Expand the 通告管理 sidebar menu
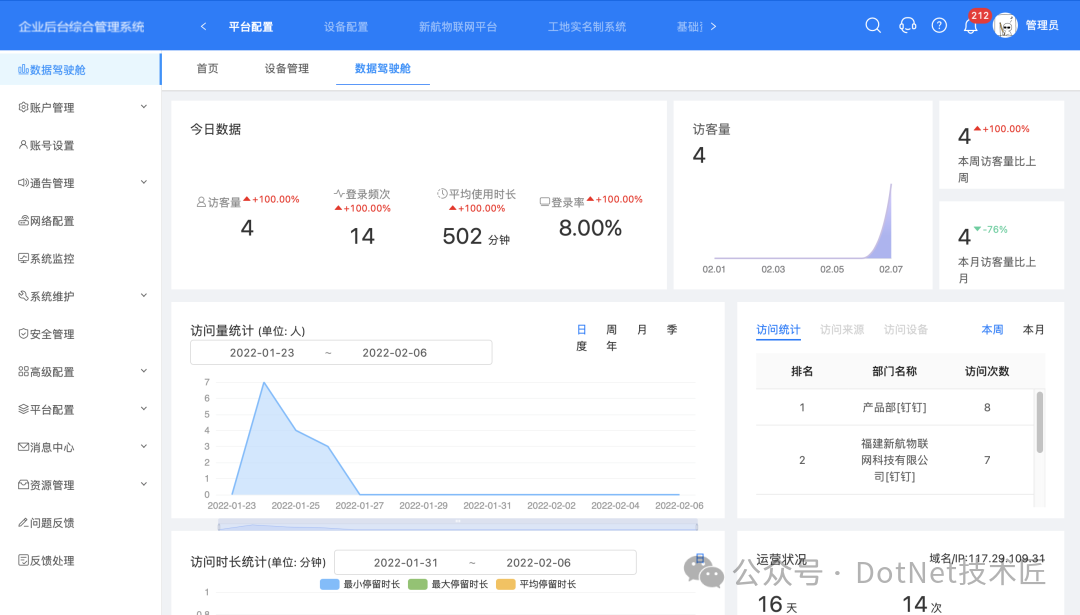The image size is (1080, 615). click(81, 183)
